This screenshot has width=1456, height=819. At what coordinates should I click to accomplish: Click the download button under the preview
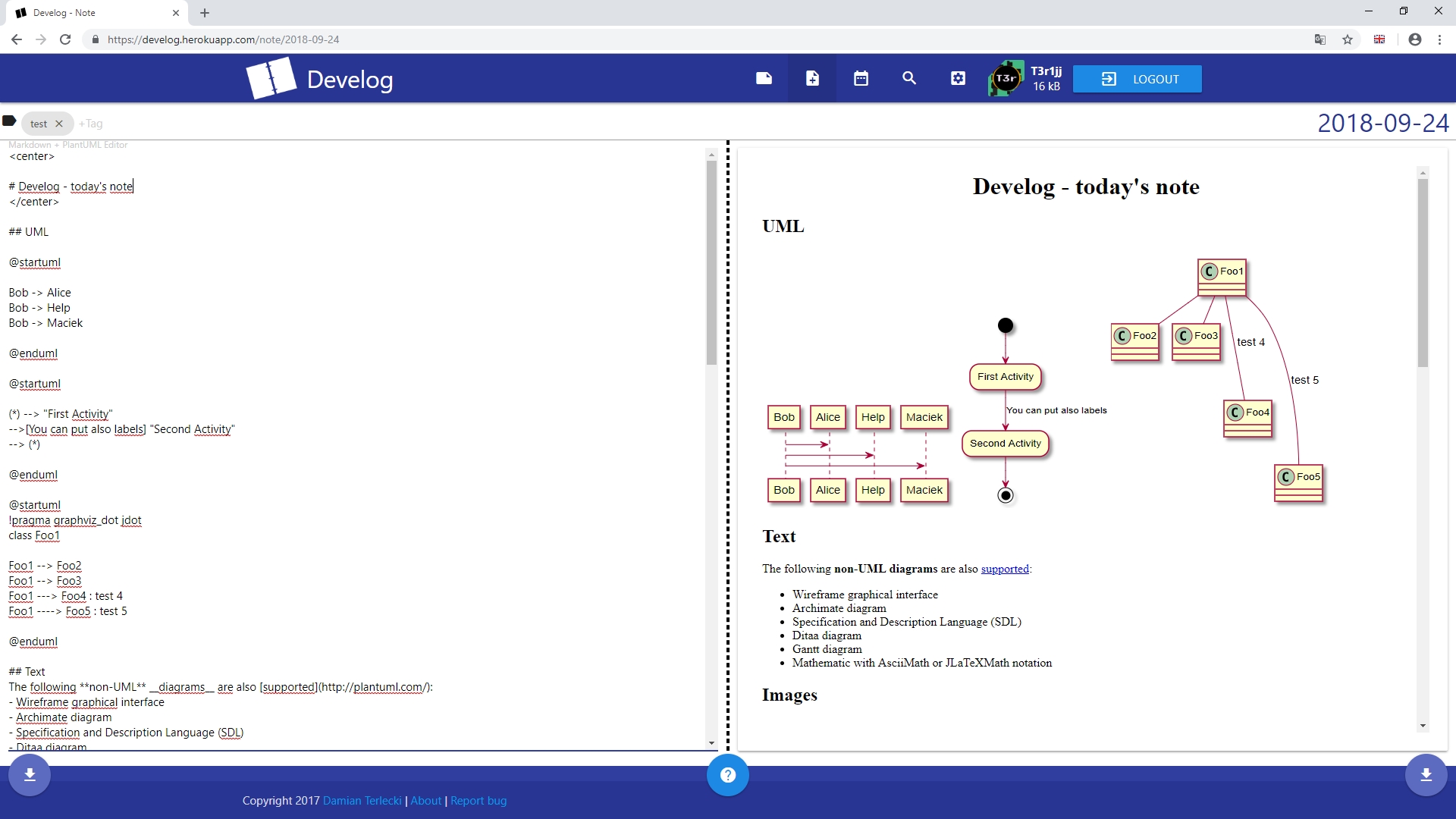[x=1426, y=774]
